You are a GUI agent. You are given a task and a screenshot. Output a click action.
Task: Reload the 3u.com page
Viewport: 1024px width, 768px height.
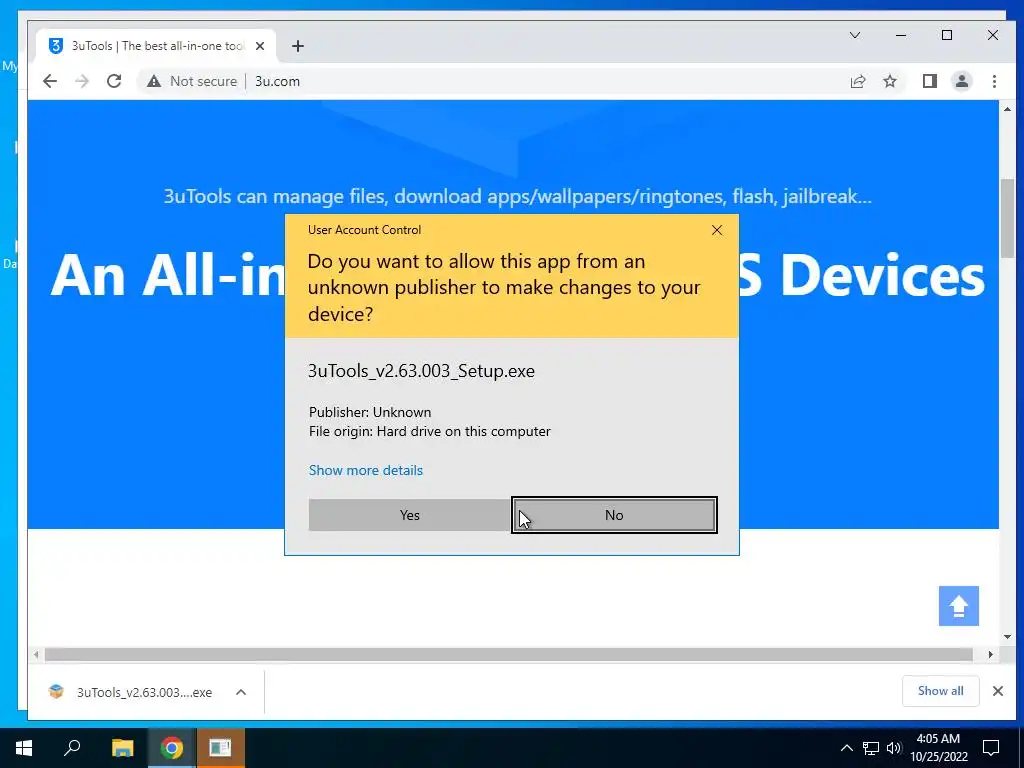[x=114, y=81]
